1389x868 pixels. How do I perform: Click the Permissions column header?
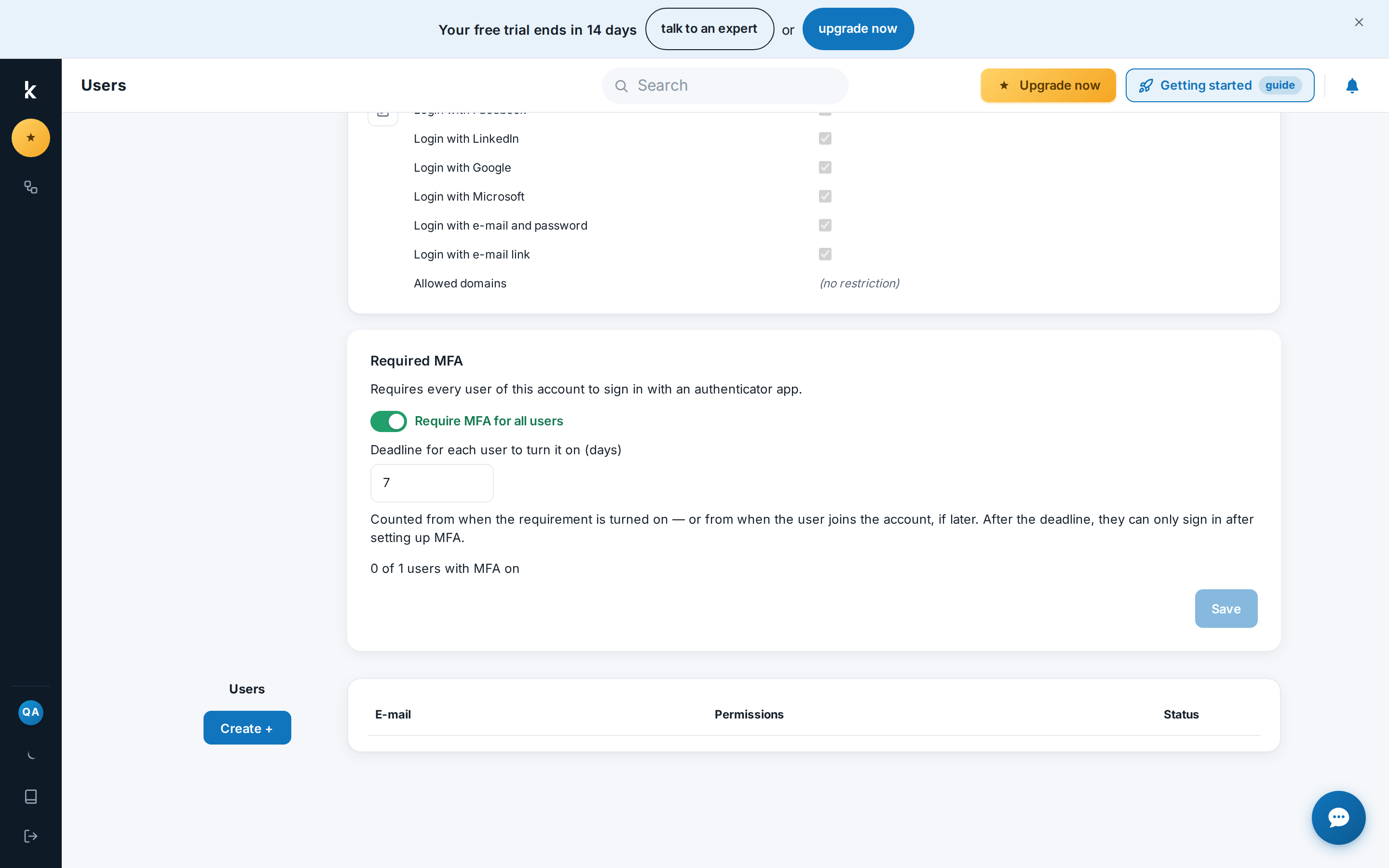point(749,715)
